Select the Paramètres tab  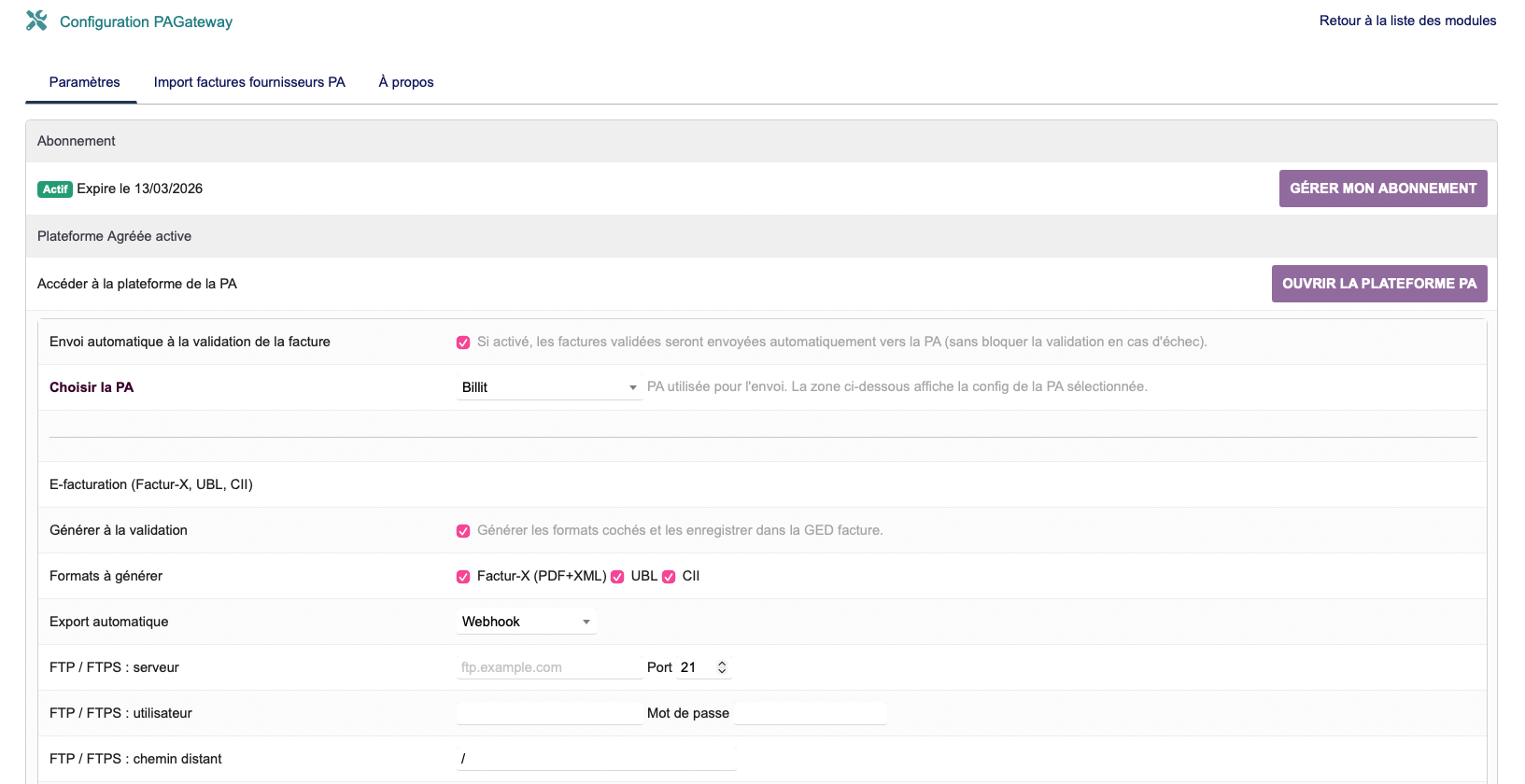[x=84, y=82]
